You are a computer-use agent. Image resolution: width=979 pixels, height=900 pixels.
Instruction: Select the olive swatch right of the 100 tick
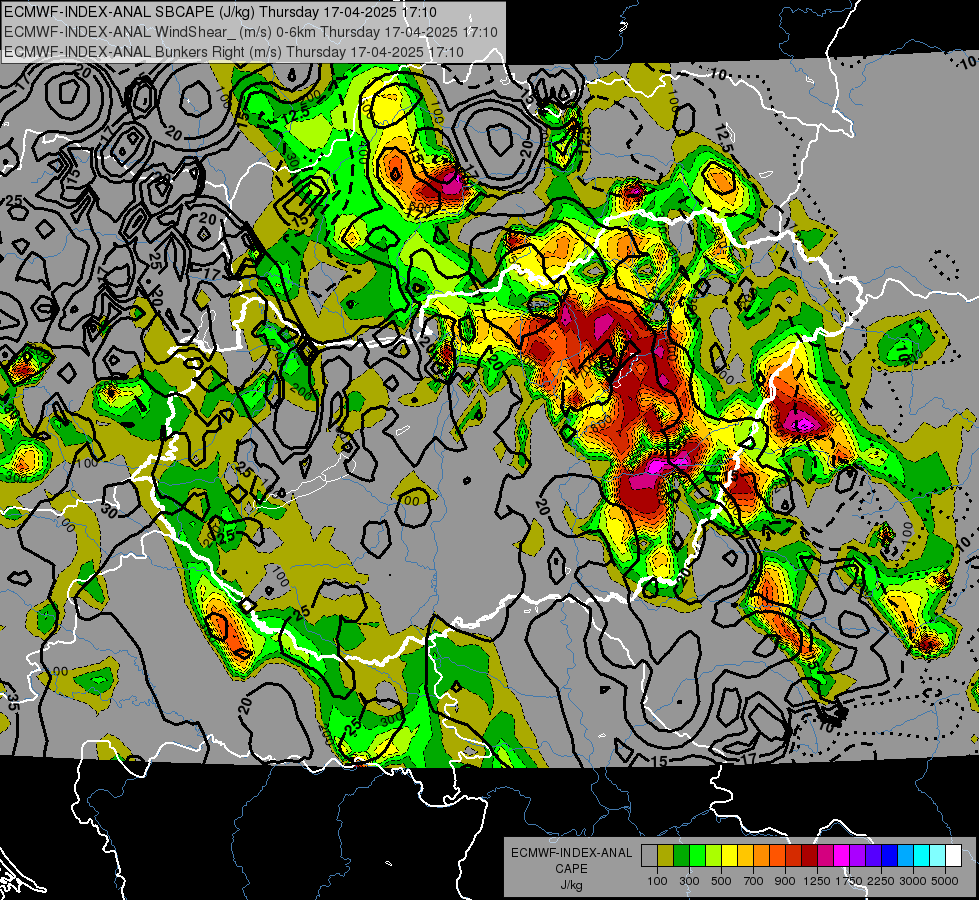click(665, 856)
